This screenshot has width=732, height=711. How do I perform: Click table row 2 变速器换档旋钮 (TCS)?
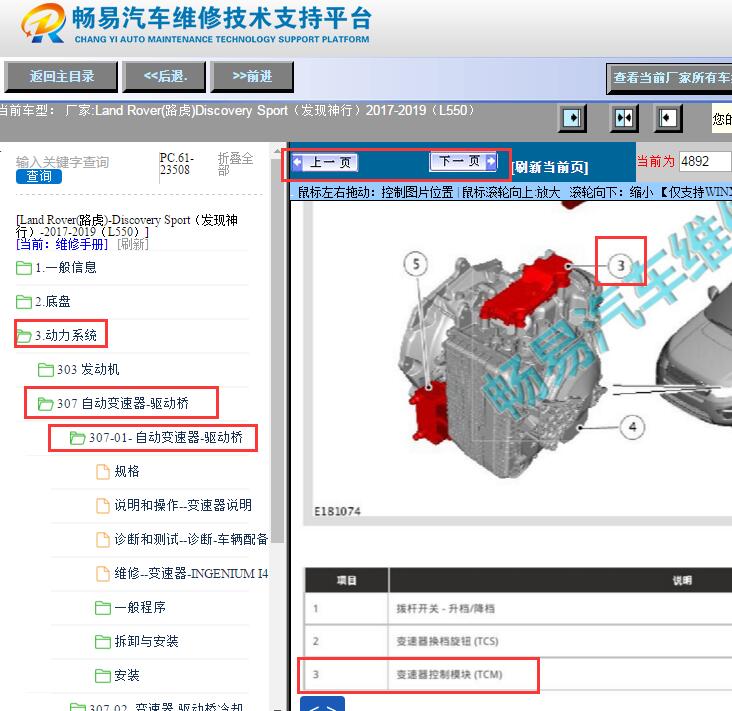tap(518, 641)
